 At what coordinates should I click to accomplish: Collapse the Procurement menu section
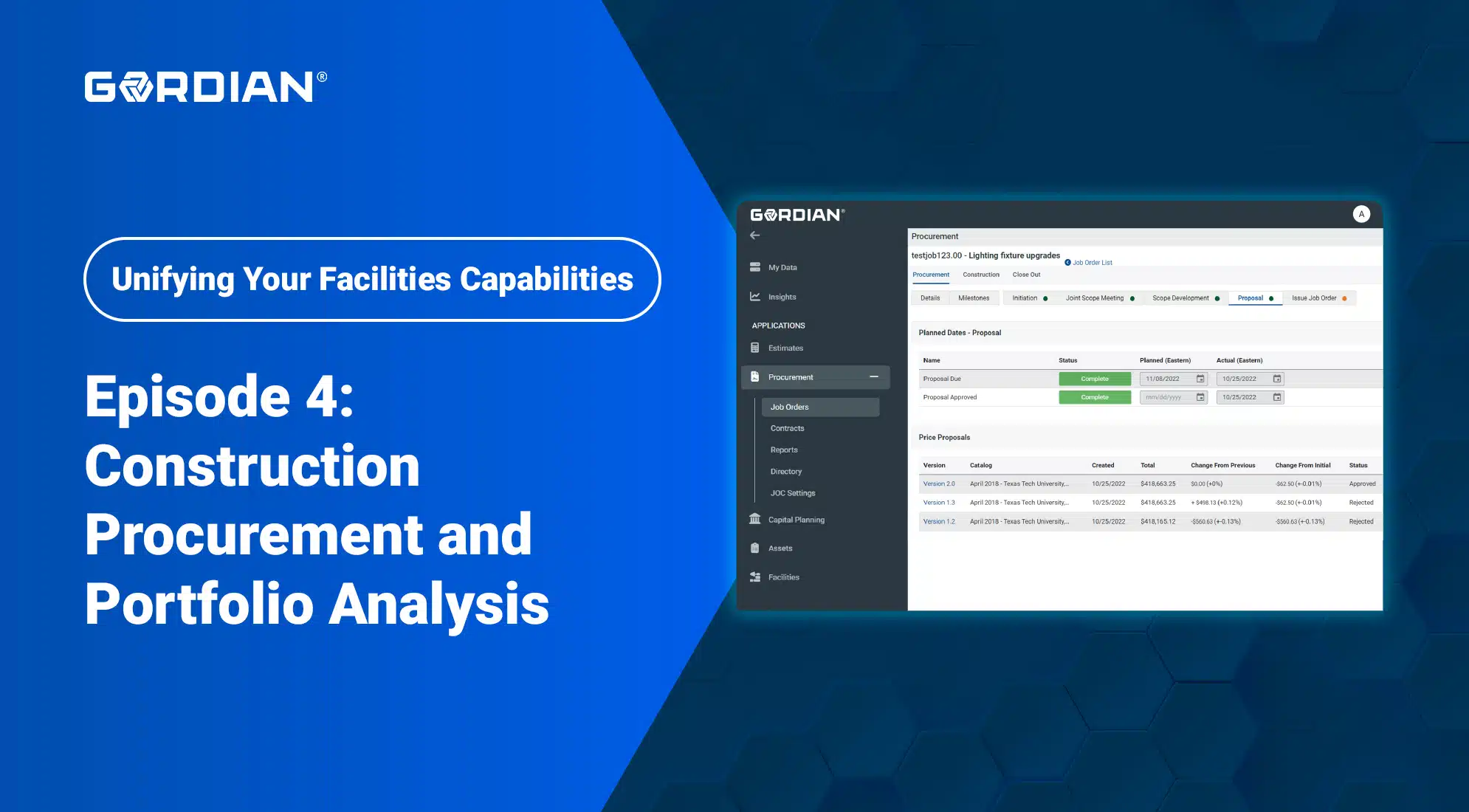point(874,376)
